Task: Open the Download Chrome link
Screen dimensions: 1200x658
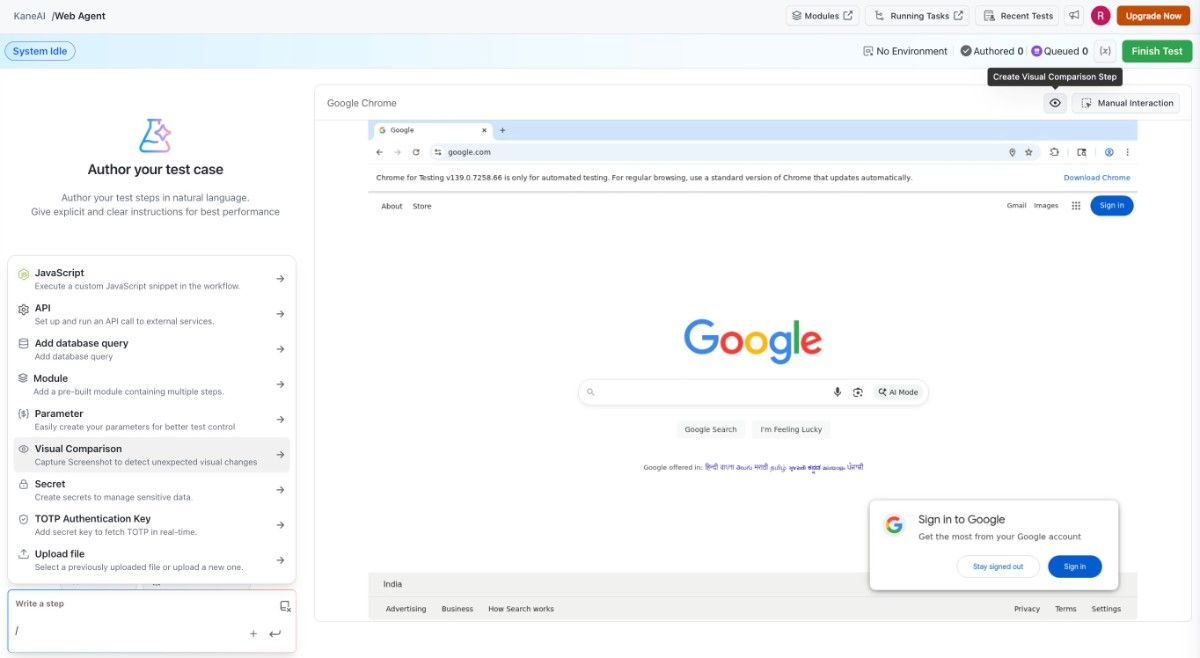Action: click(x=1096, y=177)
